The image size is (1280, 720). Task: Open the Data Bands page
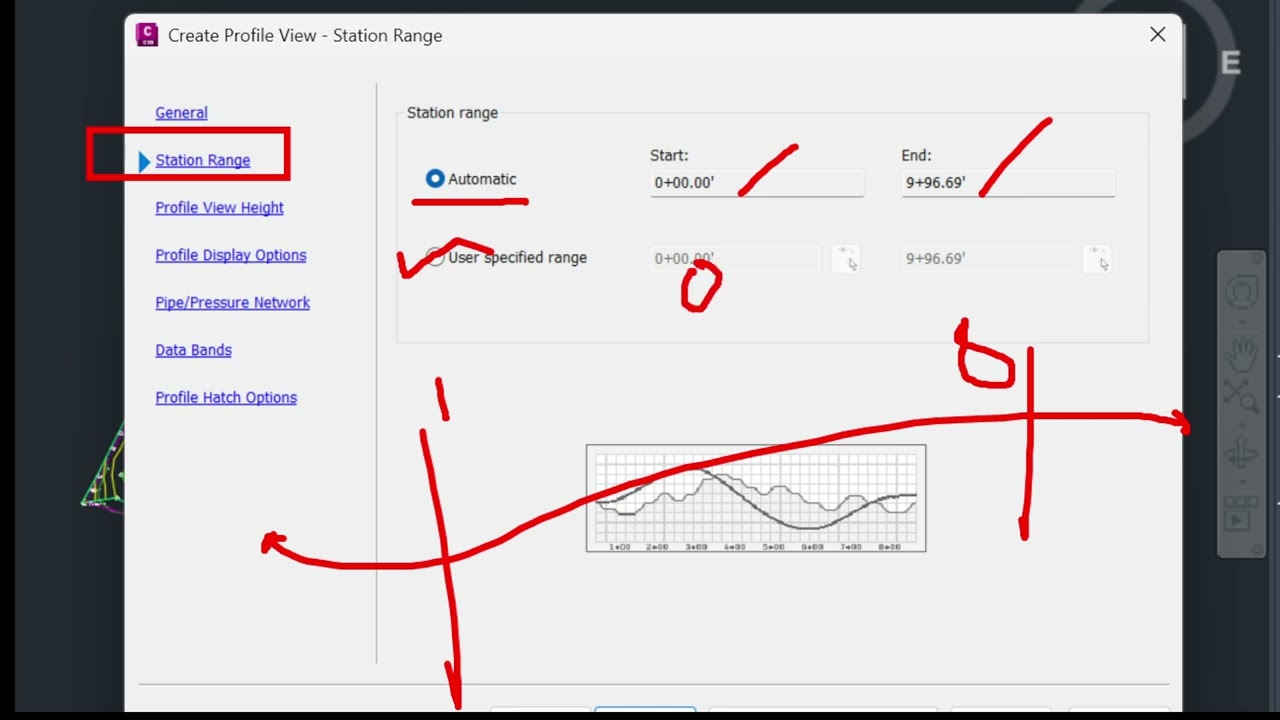(193, 350)
